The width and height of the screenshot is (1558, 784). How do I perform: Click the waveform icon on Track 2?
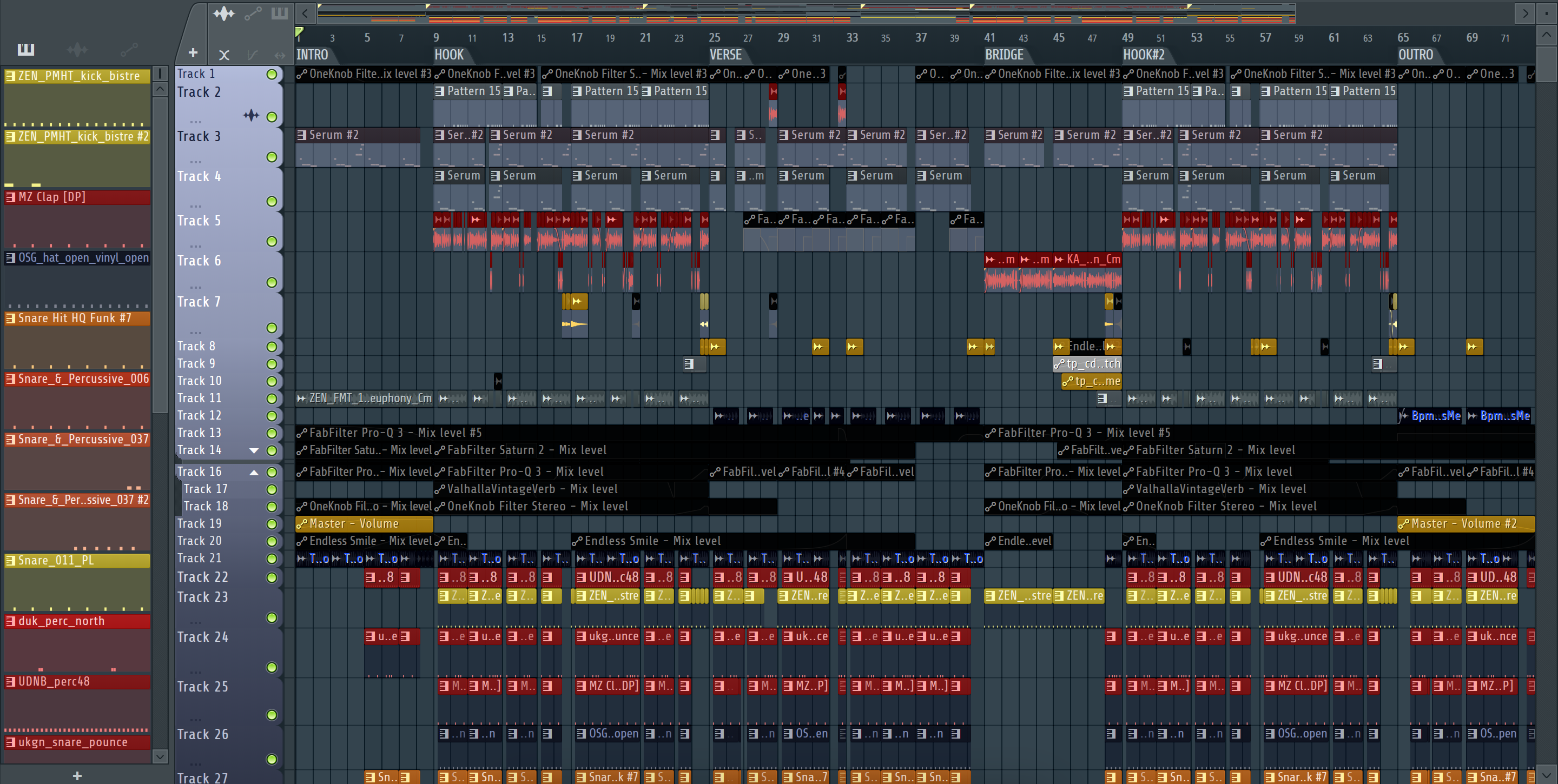[x=251, y=115]
